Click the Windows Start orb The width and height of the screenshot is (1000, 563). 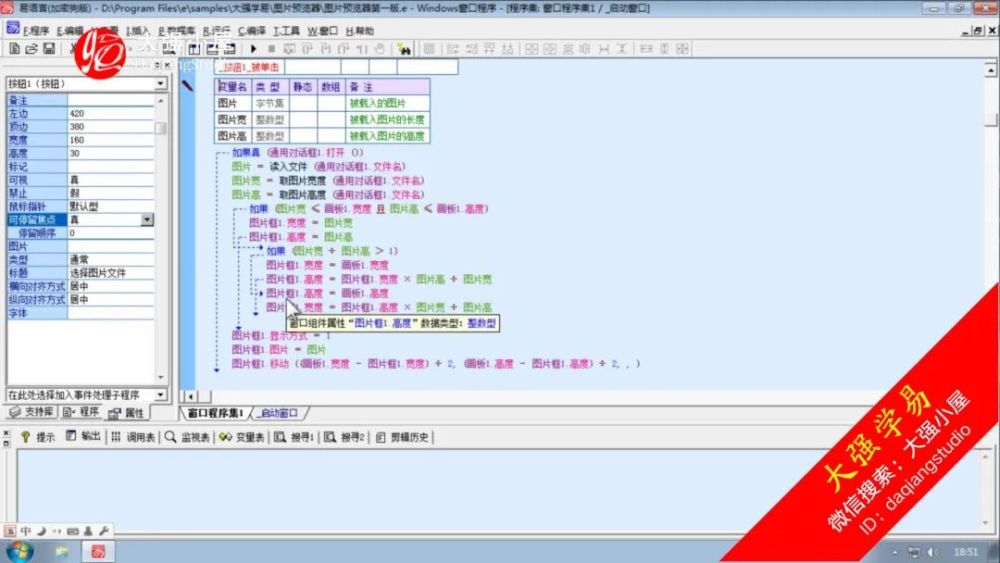[x=20, y=551]
